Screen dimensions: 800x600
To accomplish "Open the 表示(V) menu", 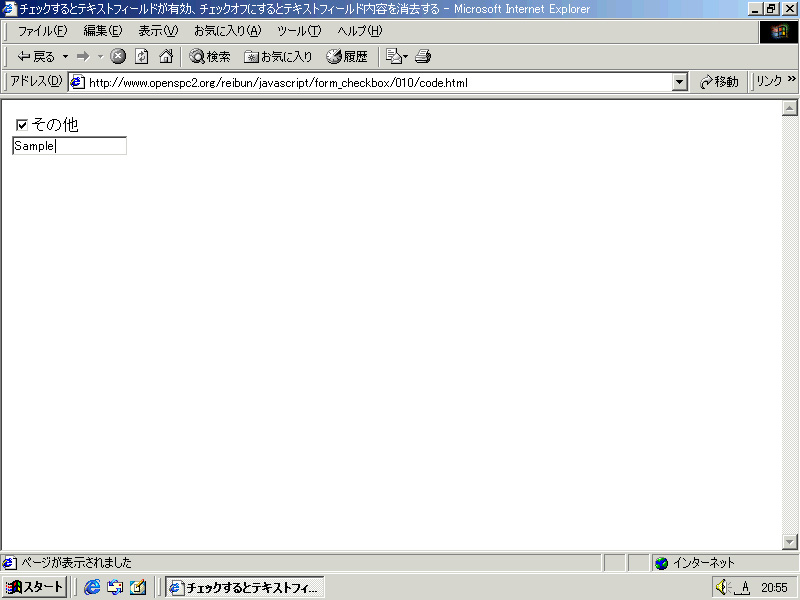I will point(158,31).
